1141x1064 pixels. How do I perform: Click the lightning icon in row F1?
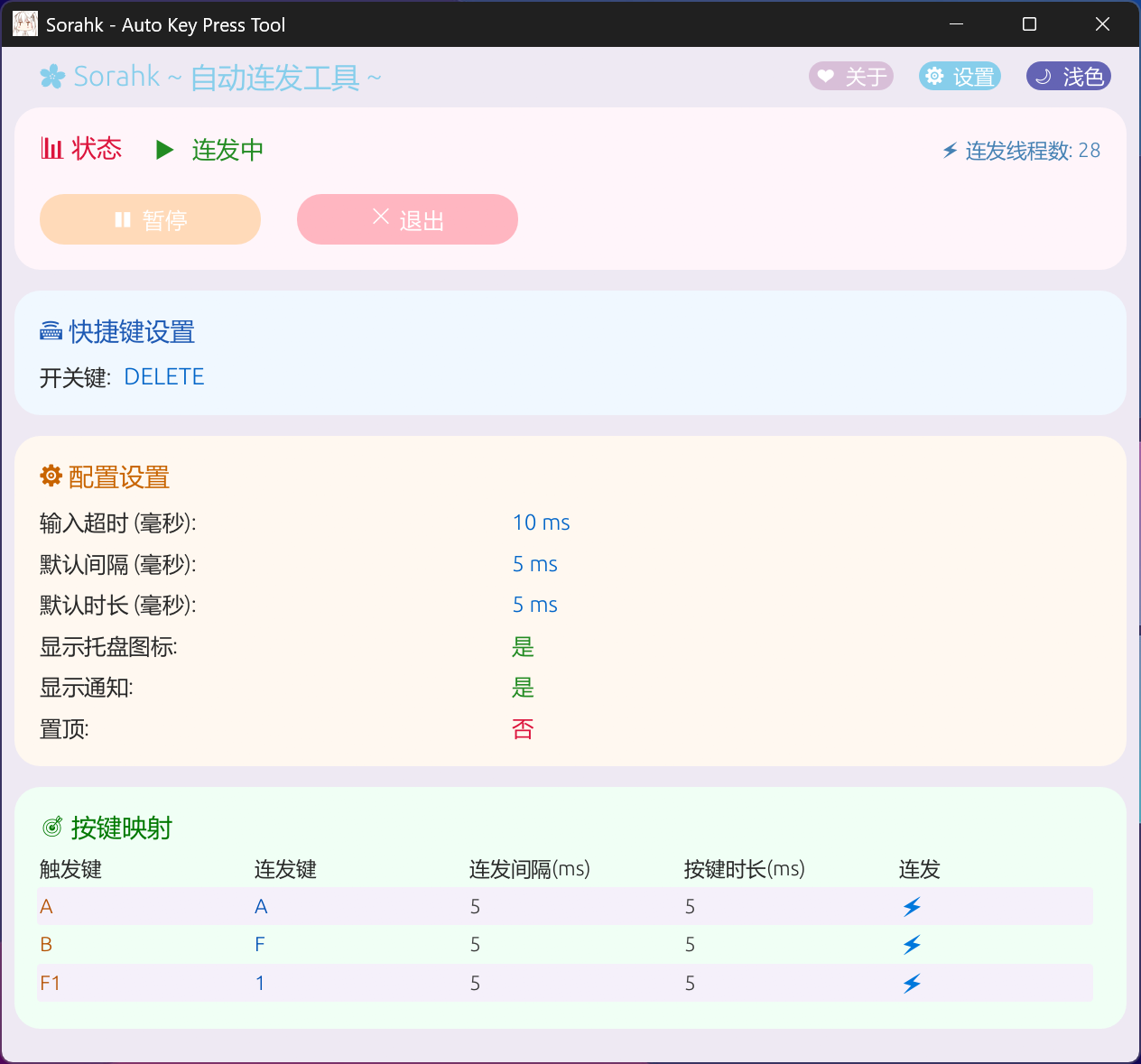coord(912,984)
